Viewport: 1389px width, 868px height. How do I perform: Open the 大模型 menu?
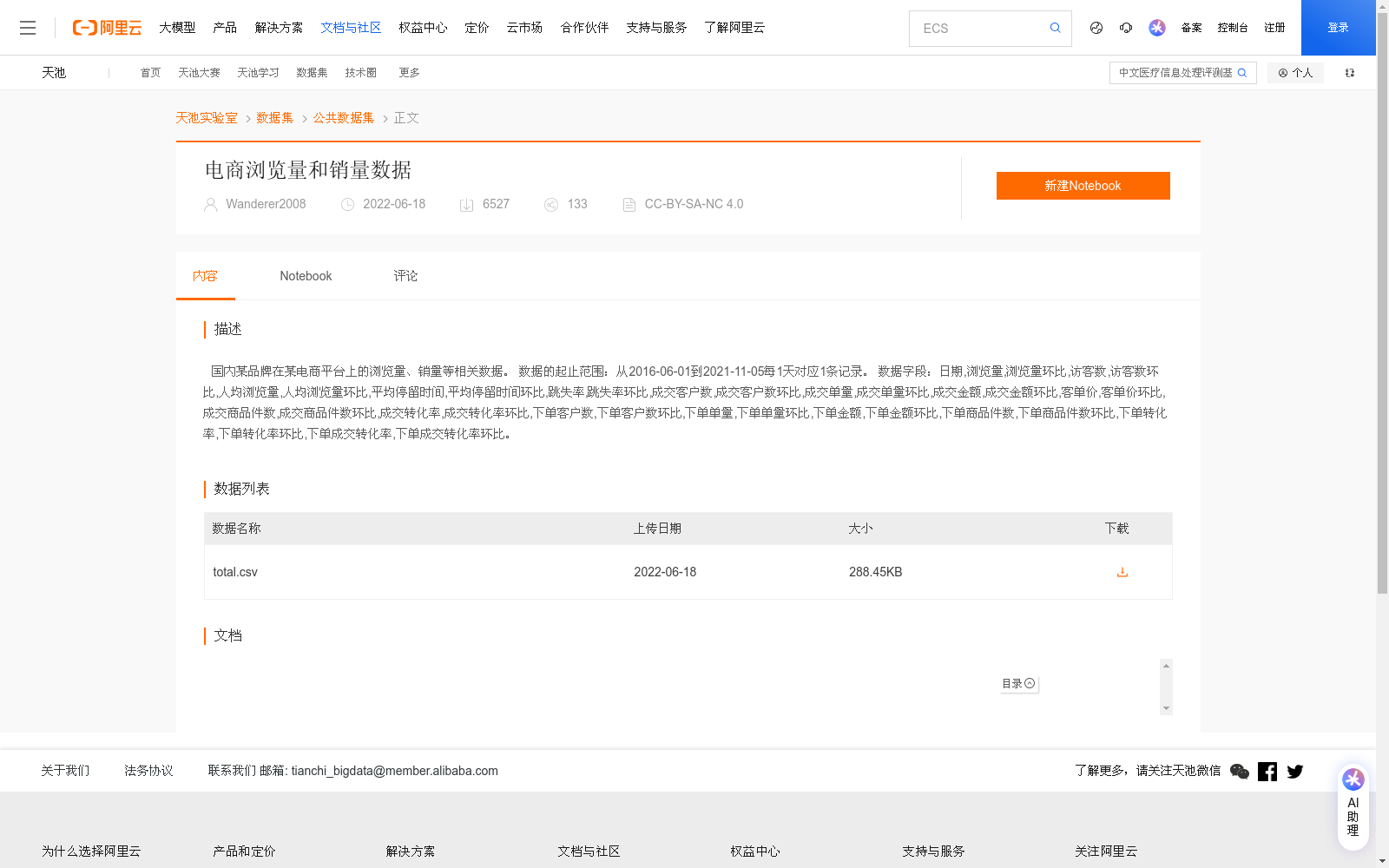coord(177,28)
